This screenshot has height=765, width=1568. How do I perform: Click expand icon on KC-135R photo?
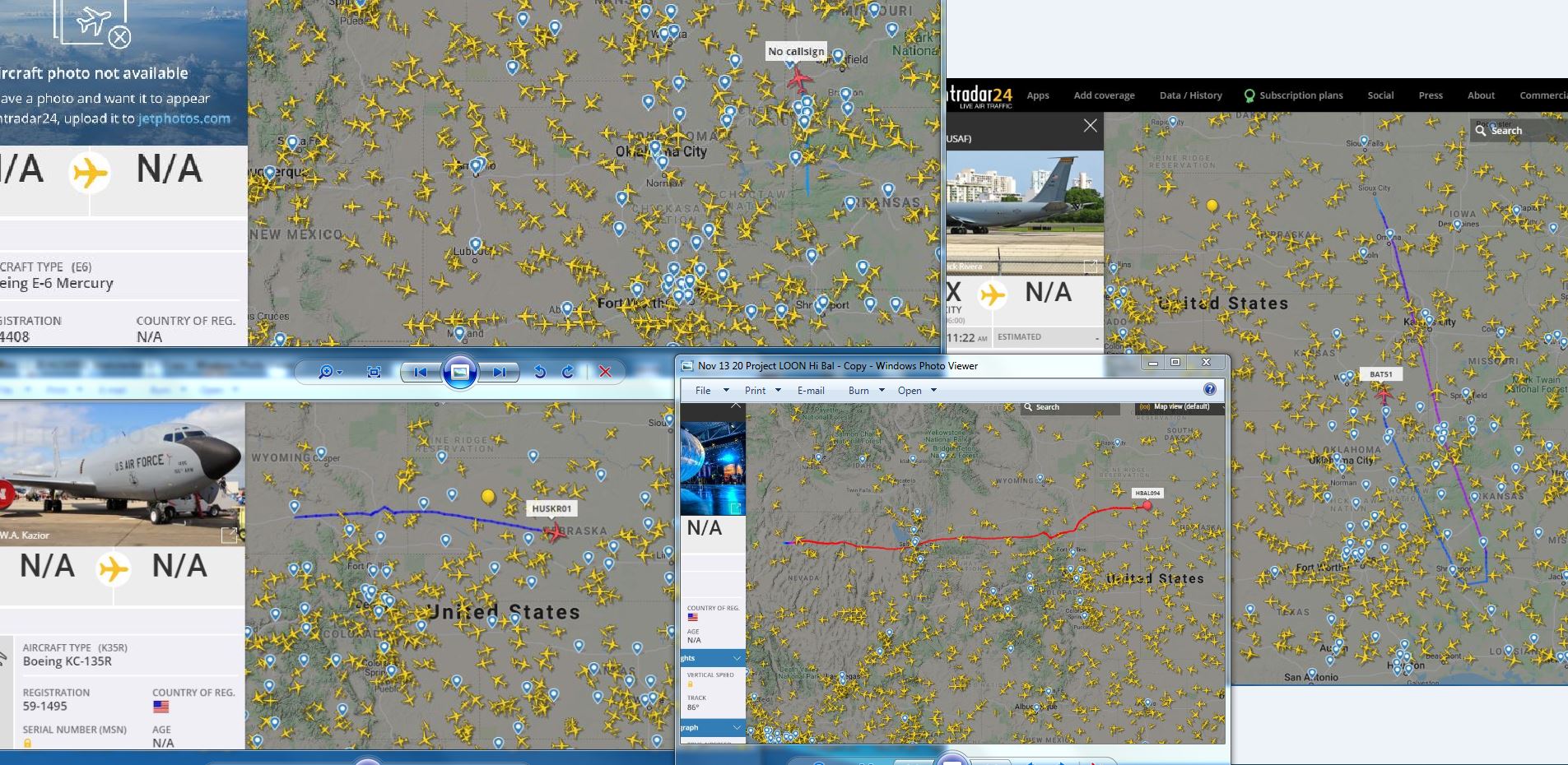pyautogui.click(x=230, y=535)
